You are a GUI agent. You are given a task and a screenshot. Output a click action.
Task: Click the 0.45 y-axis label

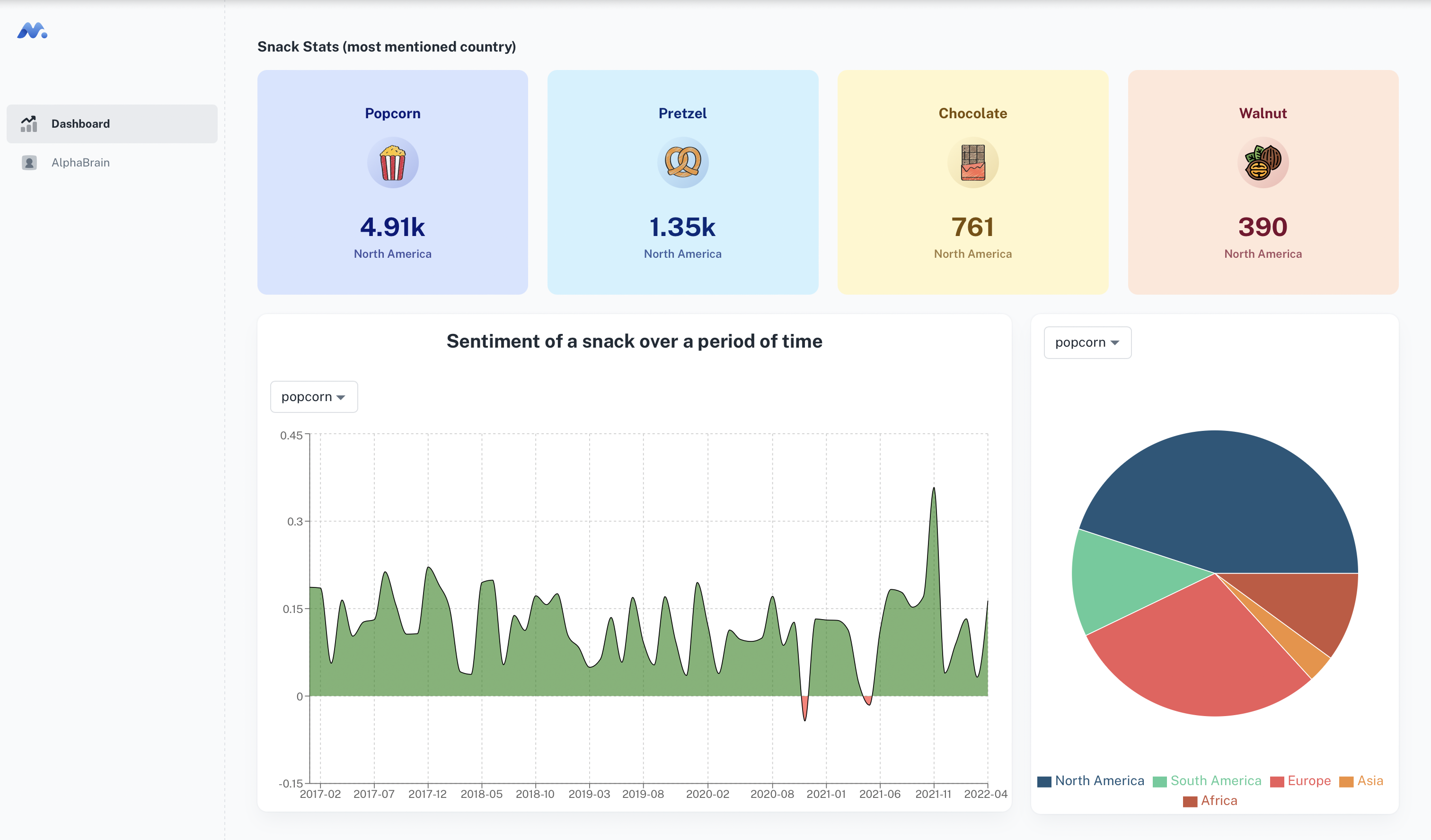click(291, 435)
